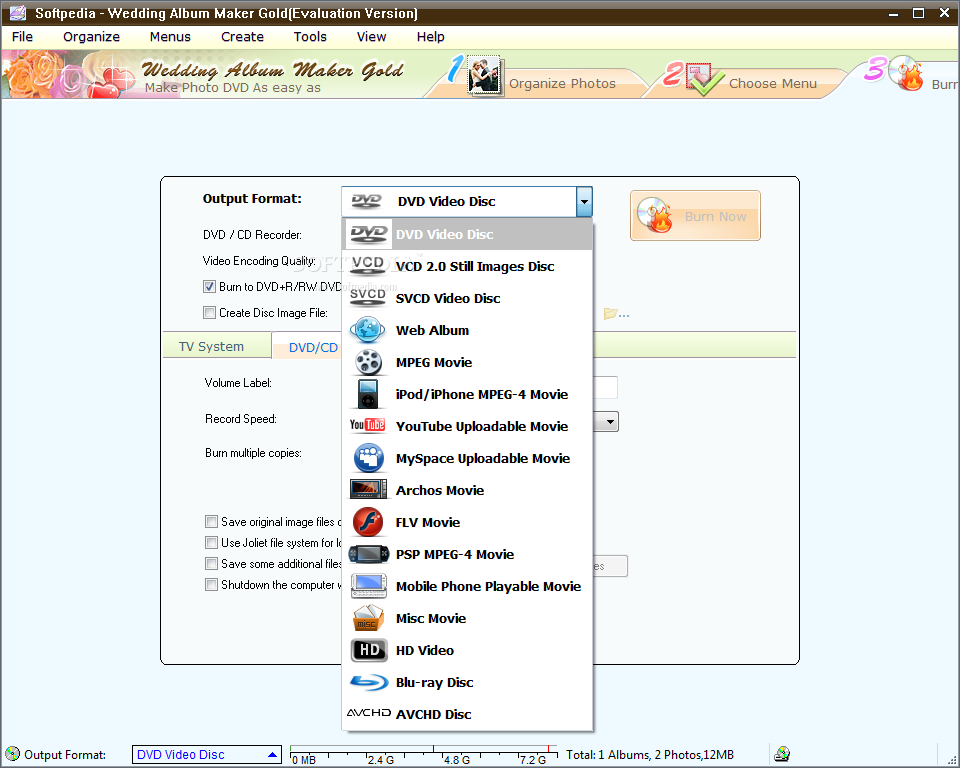
Task: Click the Archos player icon
Action: [368, 489]
